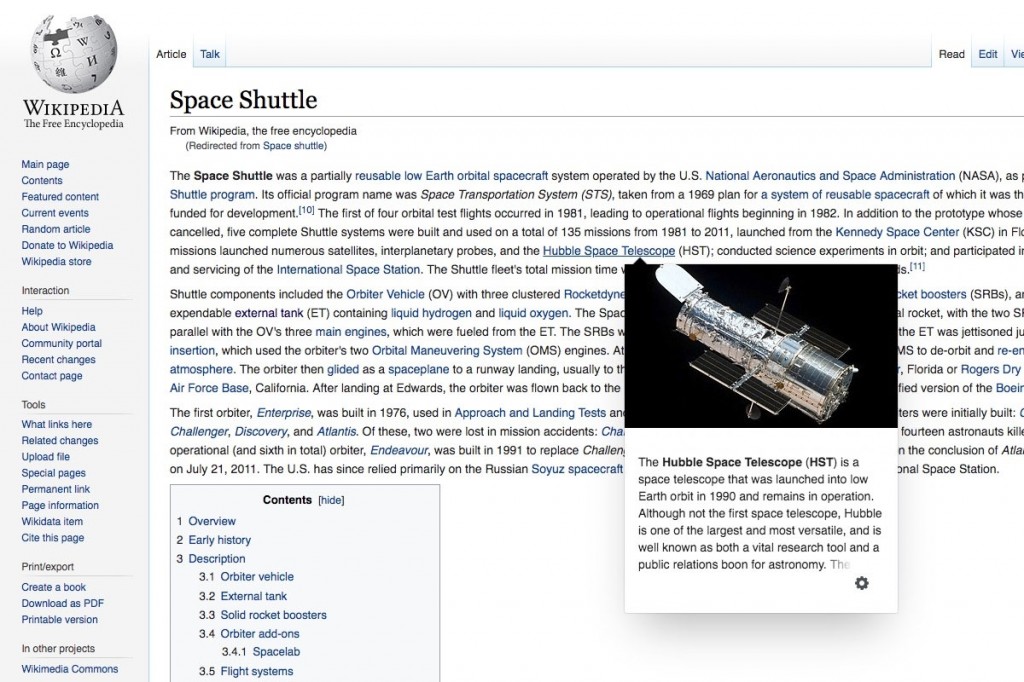Open the liquid oxygen link
The width and height of the screenshot is (1024, 682).
[534, 314]
